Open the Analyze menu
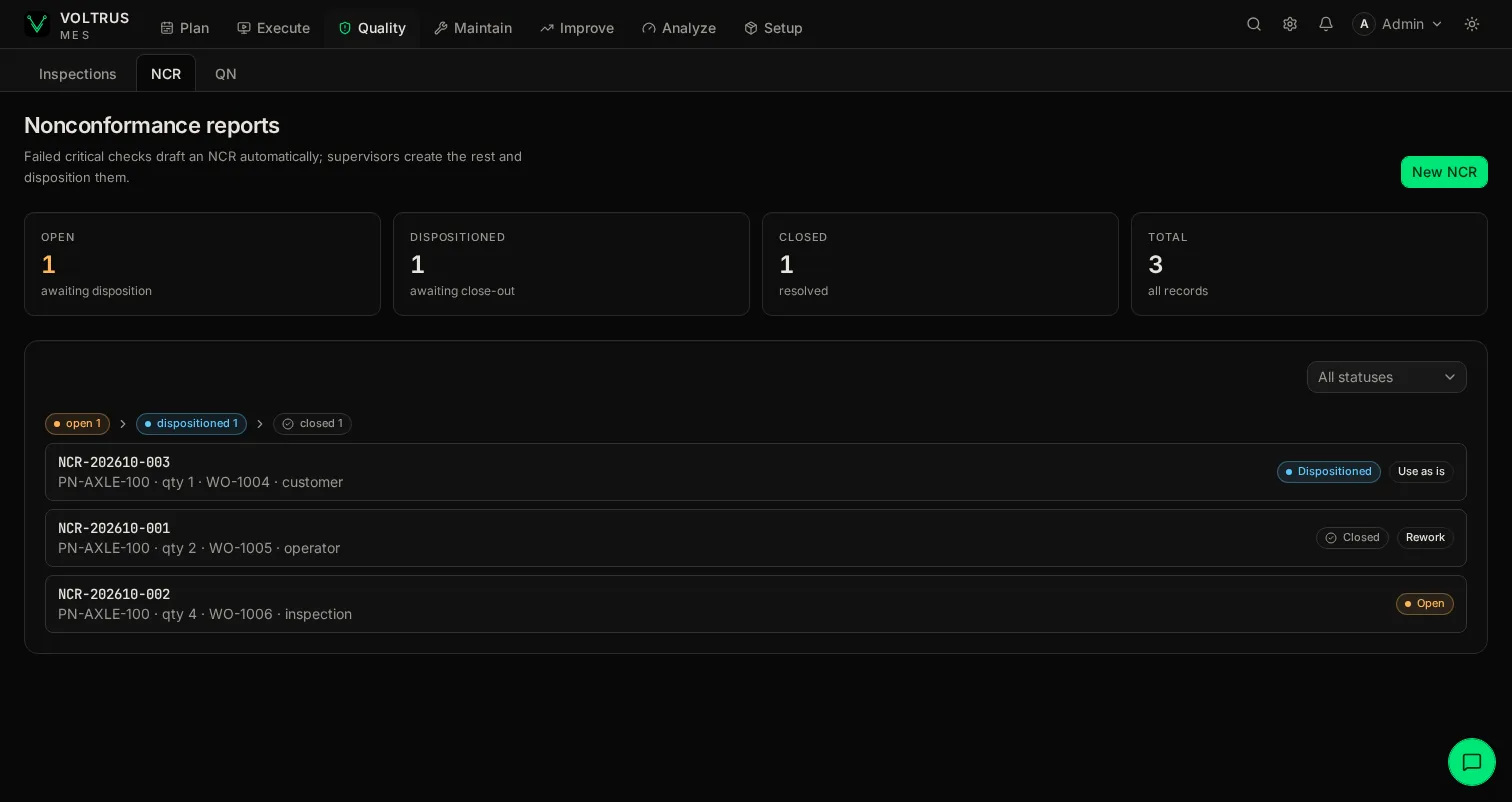Viewport: 1512px width, 802px height. (x=679, y=28)
